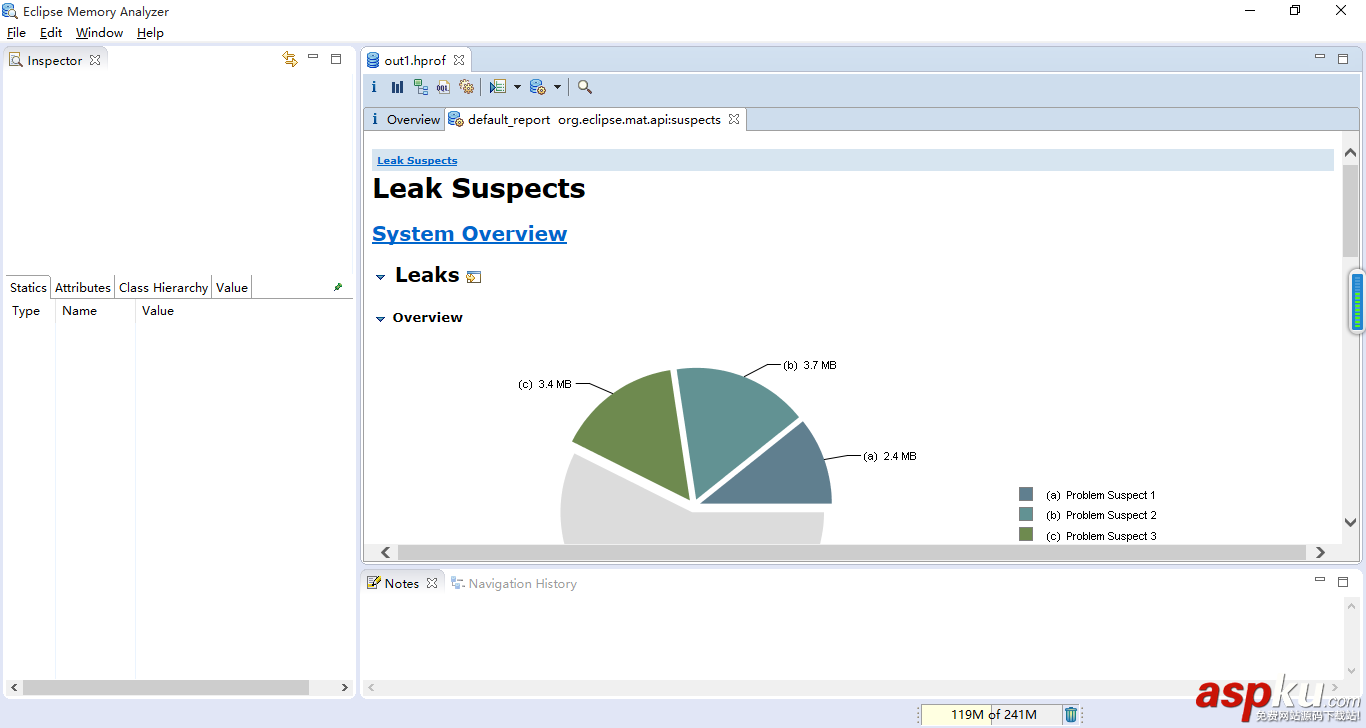The image size is (1366, 728).
Task: Collapse the Leaks section triangle
Action: (380, 277)
